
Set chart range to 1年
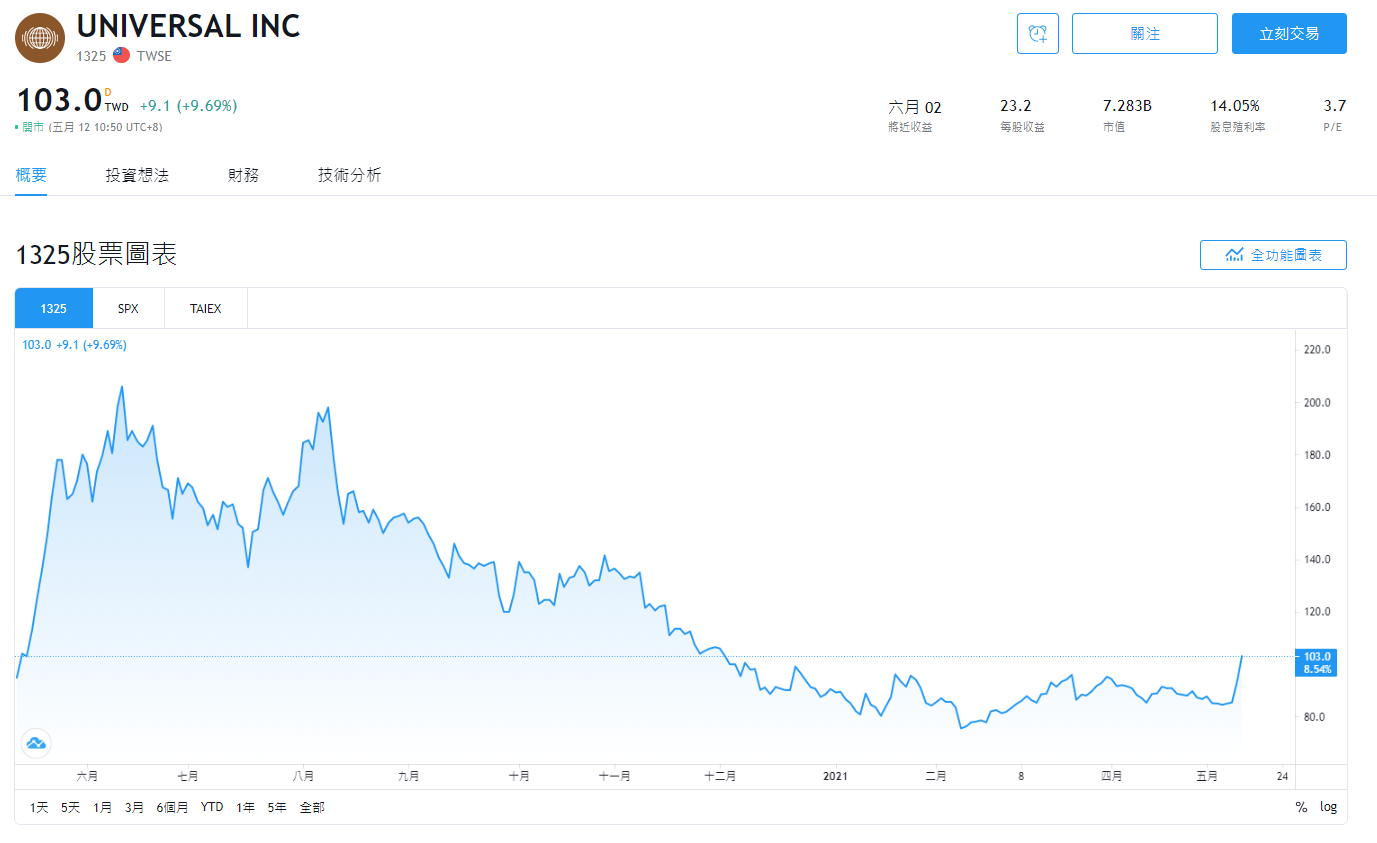(x=245, y=807)
